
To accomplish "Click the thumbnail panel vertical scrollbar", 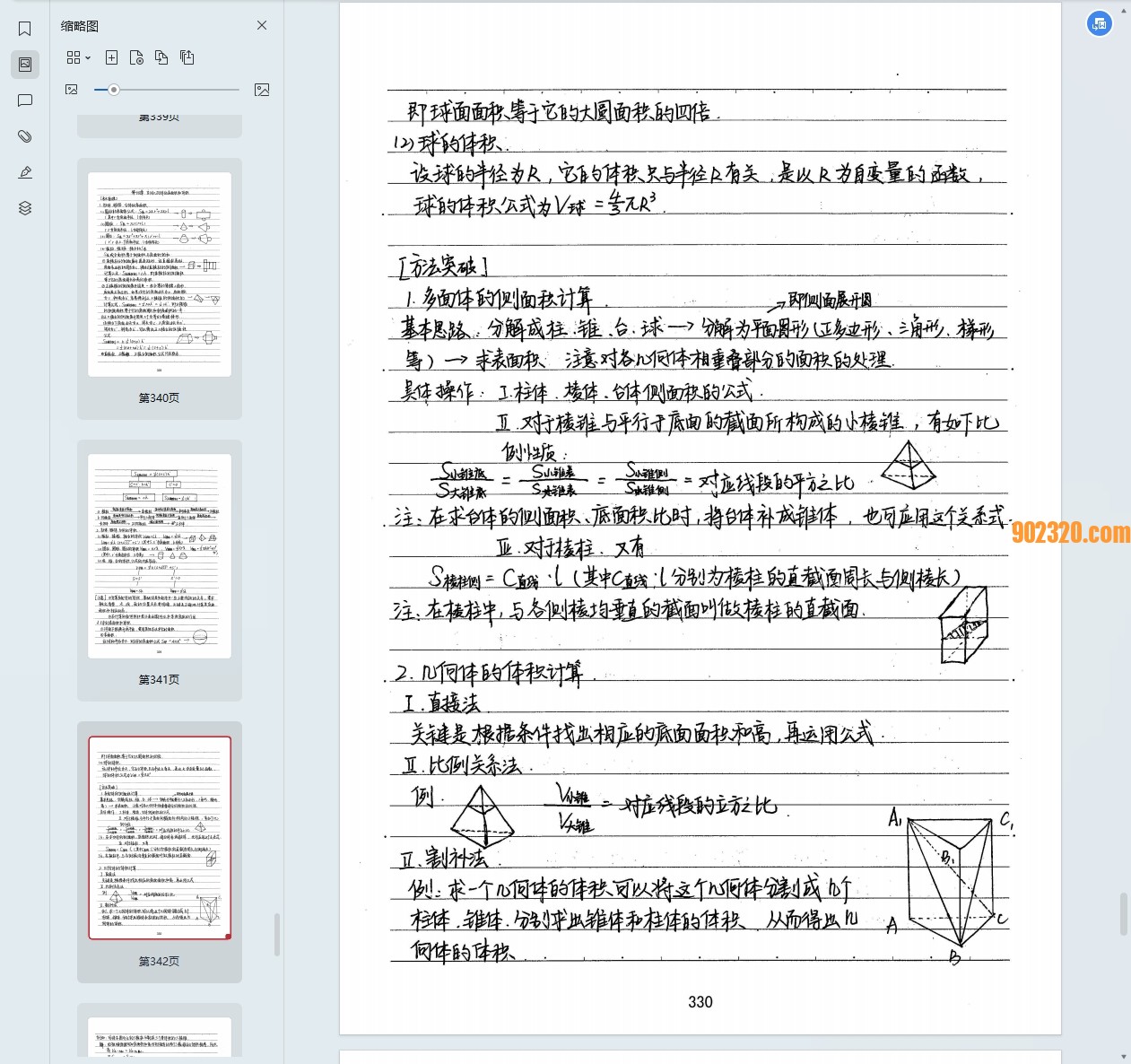I will coord(276,934).
